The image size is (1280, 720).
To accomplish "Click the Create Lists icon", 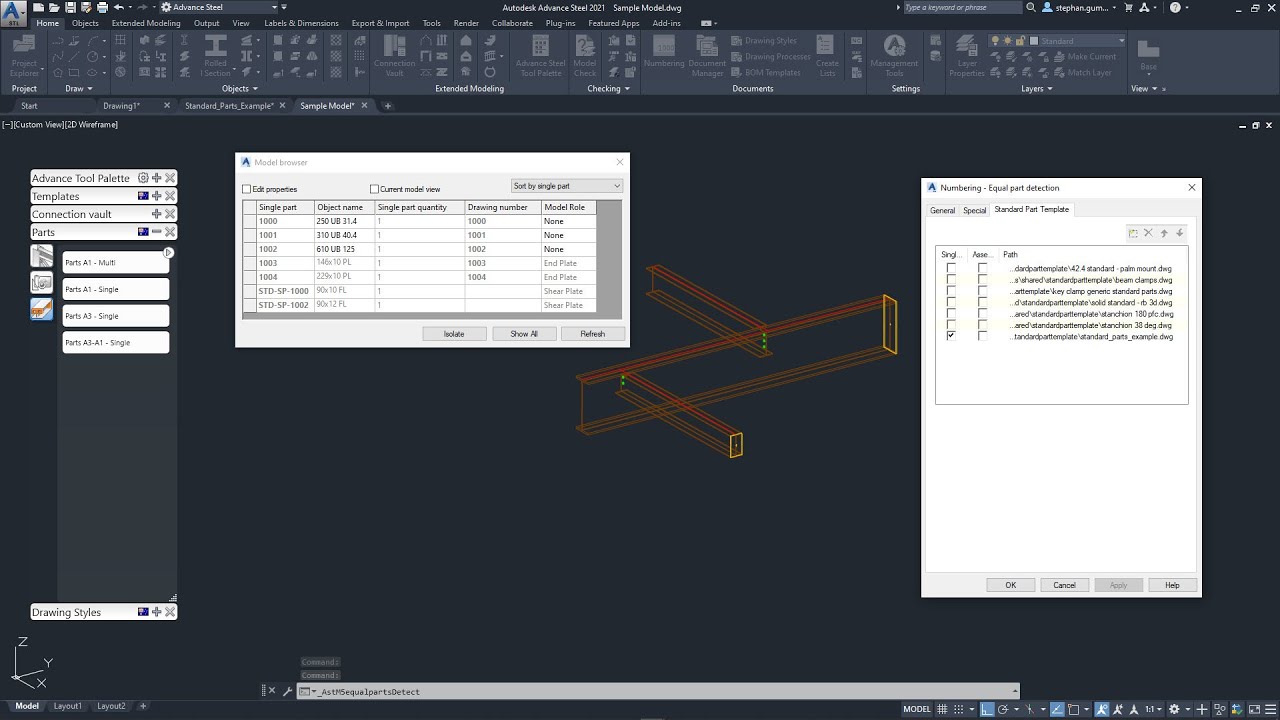I will point(827,55).
